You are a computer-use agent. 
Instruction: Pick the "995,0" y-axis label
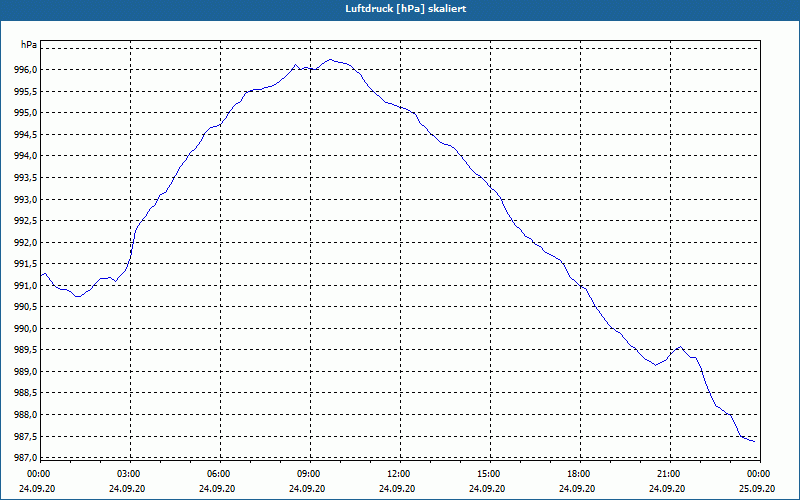pos(28,113)
